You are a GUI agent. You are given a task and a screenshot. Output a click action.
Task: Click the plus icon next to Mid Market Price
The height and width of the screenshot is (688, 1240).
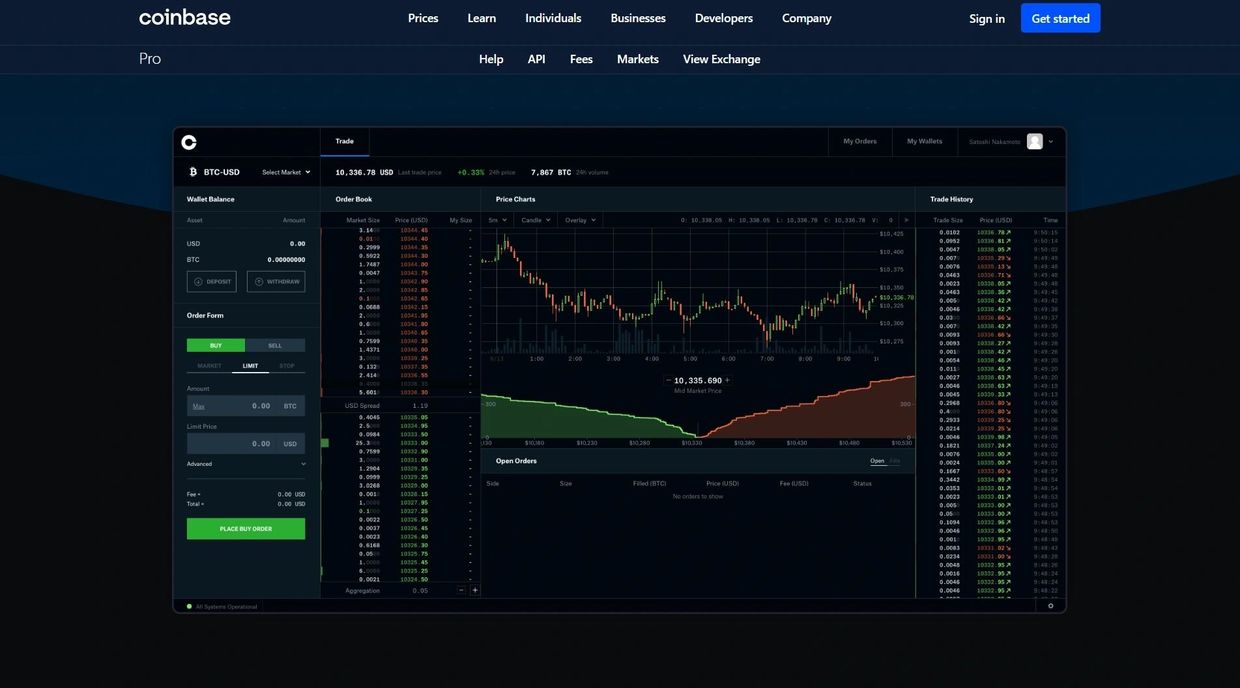[x=727, y=380]
